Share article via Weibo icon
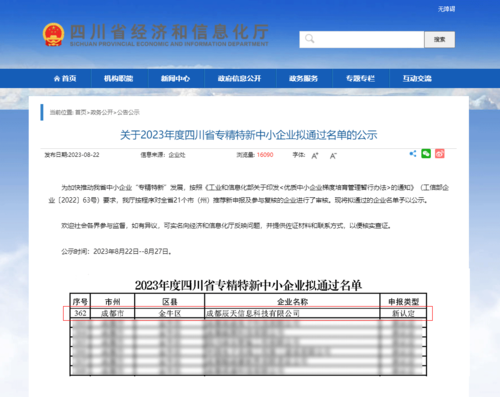The width and height of the screenshot is (500, 397). coord(440,154)
